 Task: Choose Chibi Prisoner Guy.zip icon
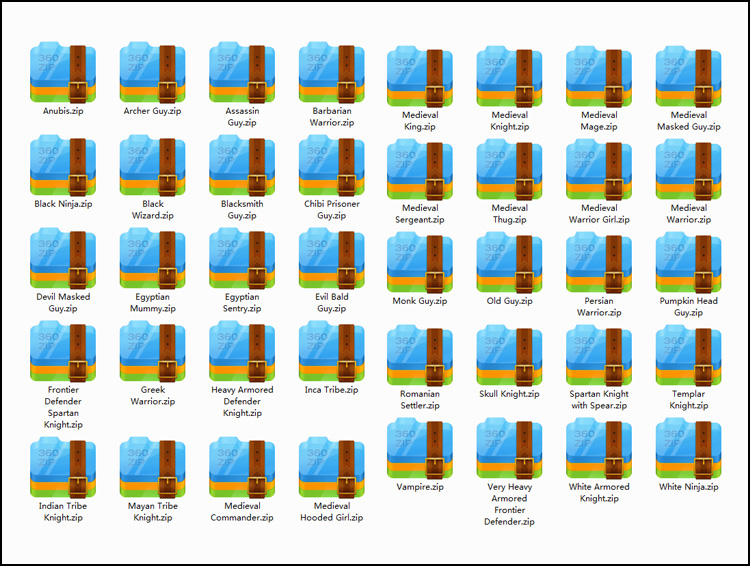(x=331, y=165)
